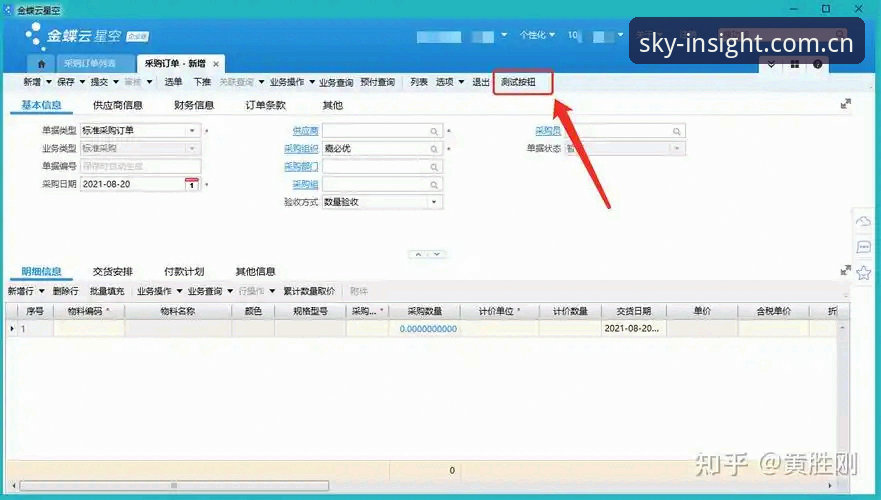Image resolution: width=881 pixels, height=500 pixels.
Task: Click search icon in 供应商 field
Action: click(434, 131)
